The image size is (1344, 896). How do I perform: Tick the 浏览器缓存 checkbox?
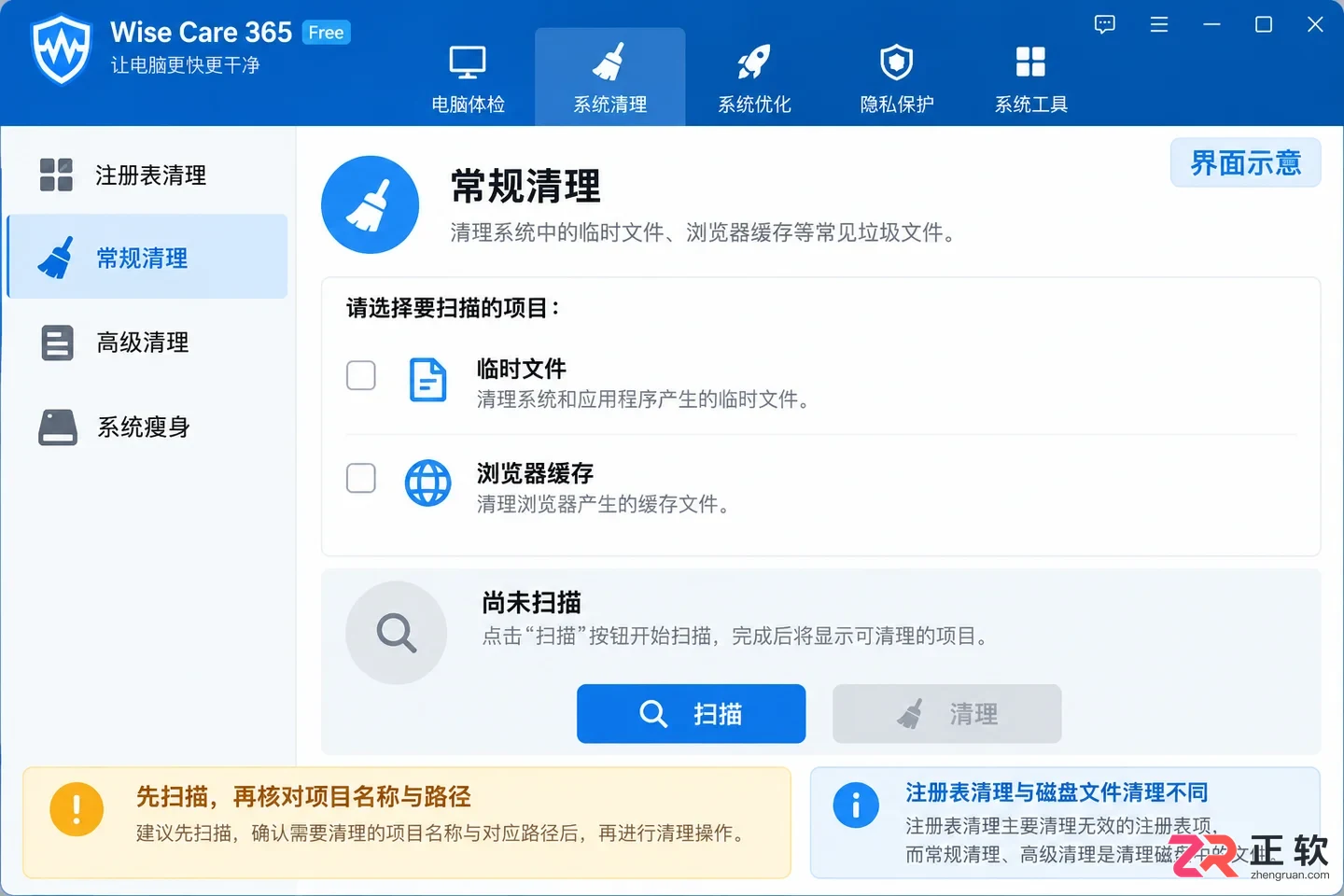pos(361,478)
